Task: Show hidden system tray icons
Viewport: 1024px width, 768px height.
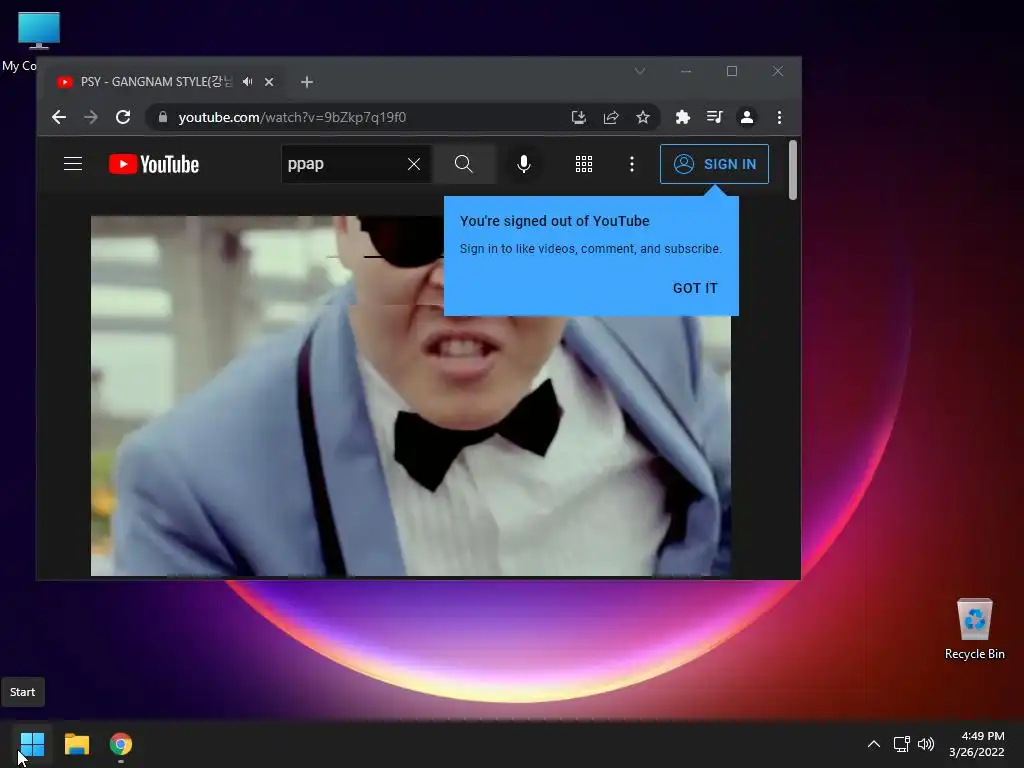Action: click(x=874, y=744)
